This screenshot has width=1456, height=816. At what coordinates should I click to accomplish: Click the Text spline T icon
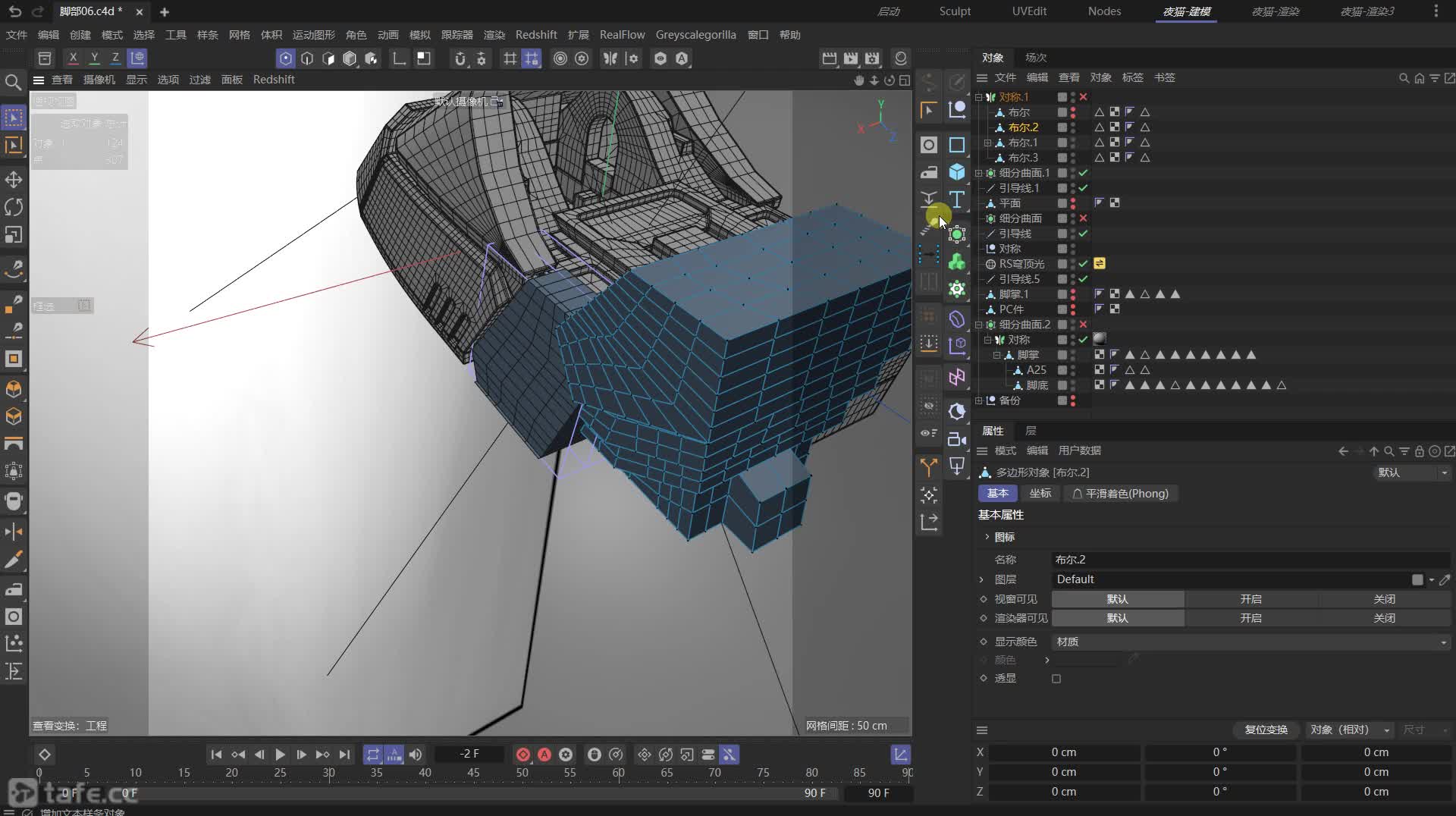(957, 199)
